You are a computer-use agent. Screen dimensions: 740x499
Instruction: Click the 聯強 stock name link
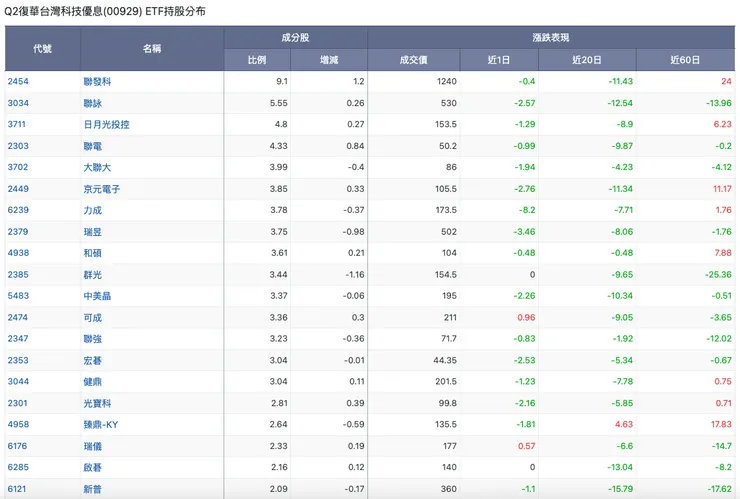(x=92, y=339)
